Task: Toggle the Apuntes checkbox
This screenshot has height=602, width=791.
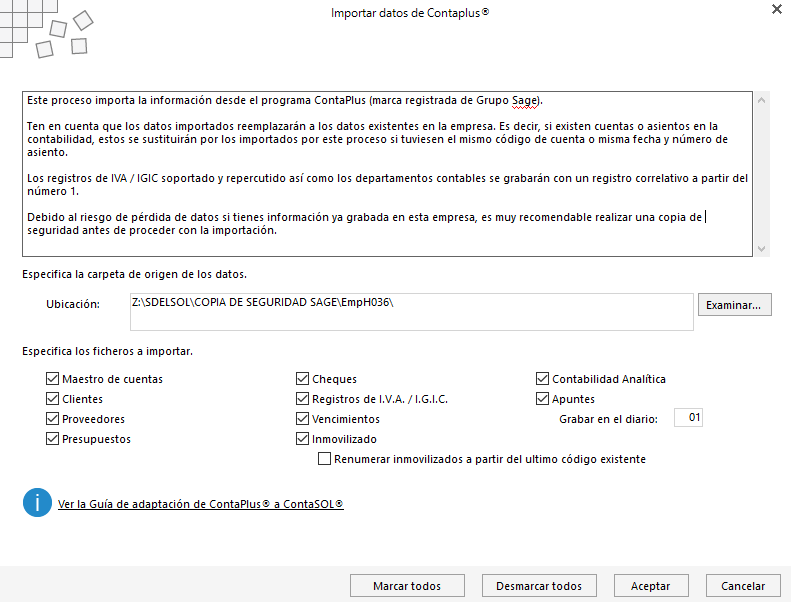Action: click(x=542, y=399)
